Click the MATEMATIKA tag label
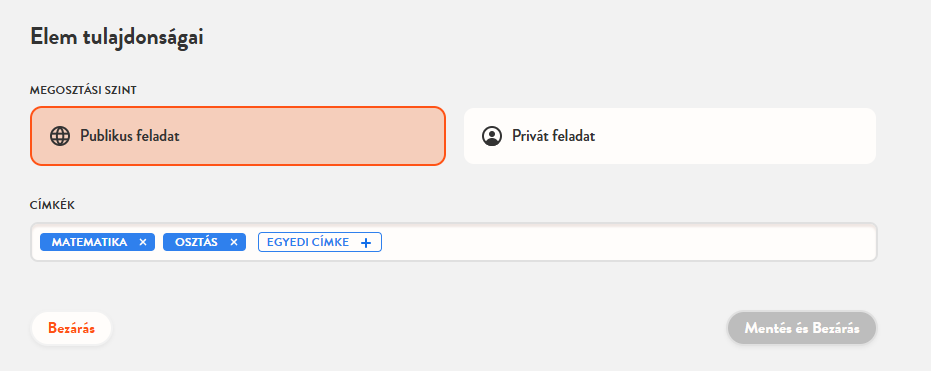 pos(89,242)
